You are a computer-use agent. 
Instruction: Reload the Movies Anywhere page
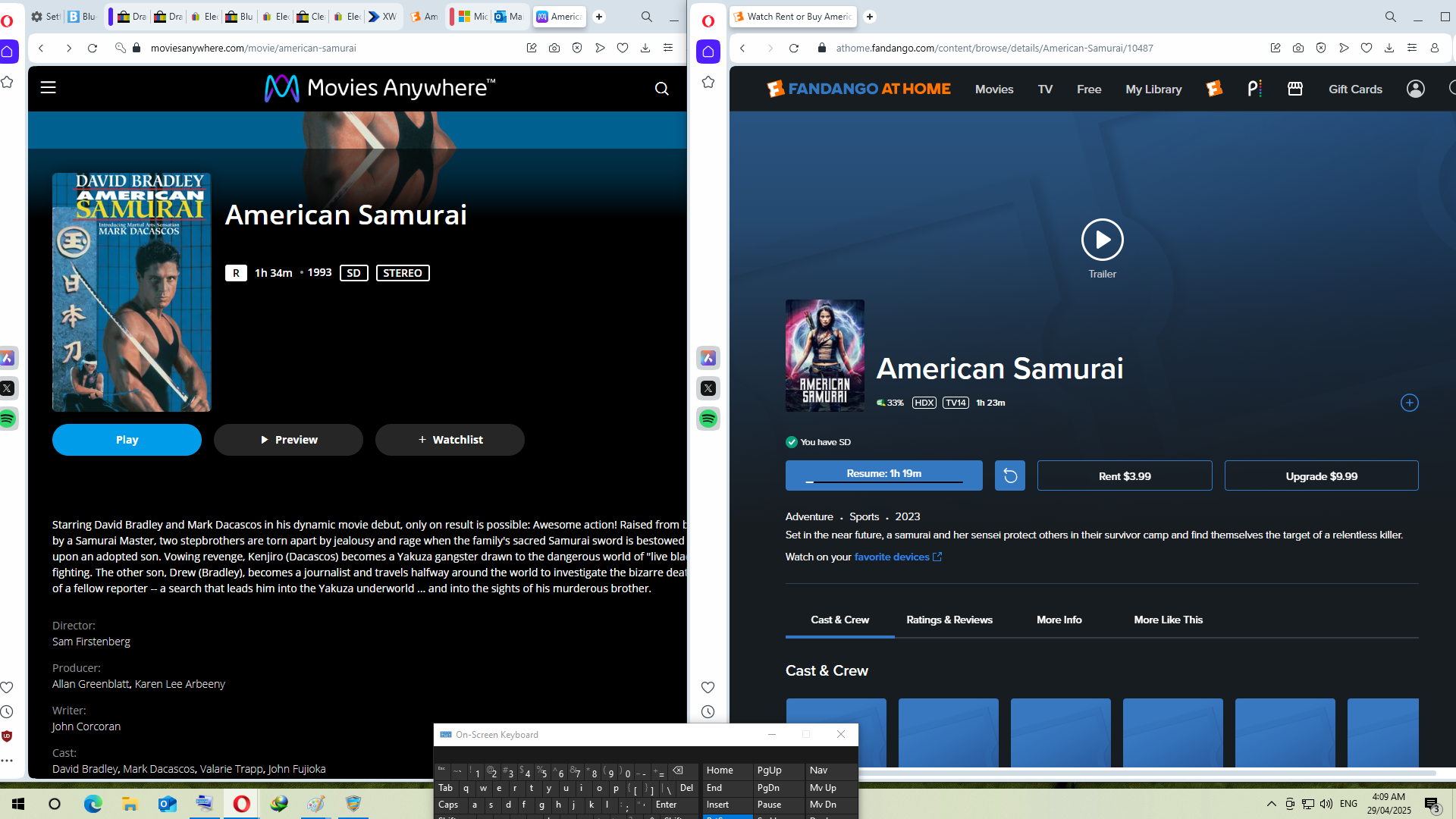click(x=93, y=48)
